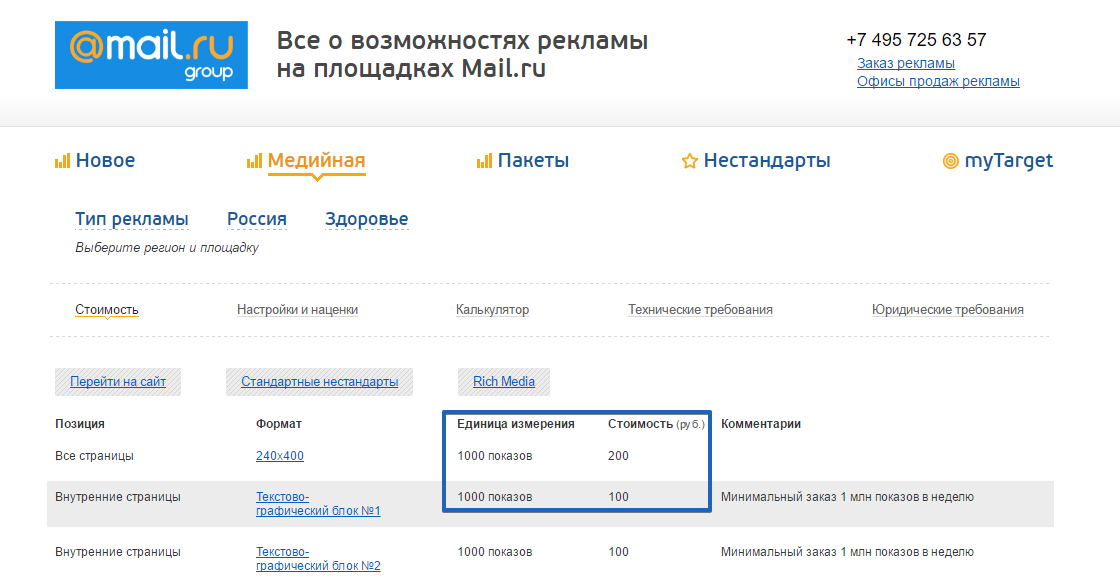Click Стандартные нестандарты button
The height and width of the screenshot is (580, 1120).
(319, 382)
